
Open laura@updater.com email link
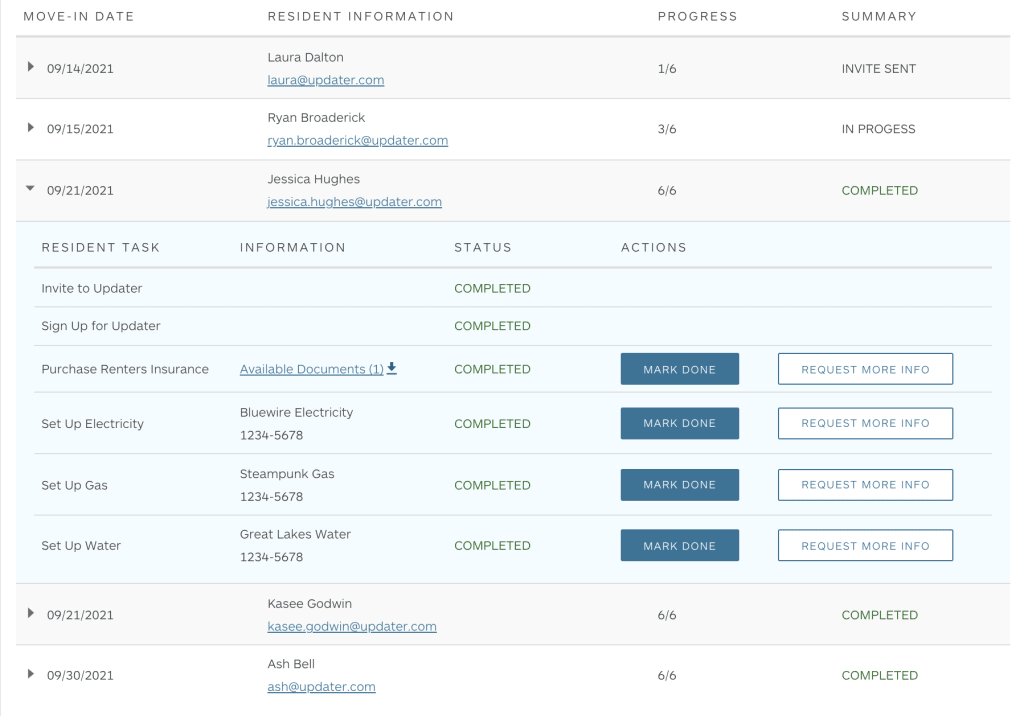325,80
